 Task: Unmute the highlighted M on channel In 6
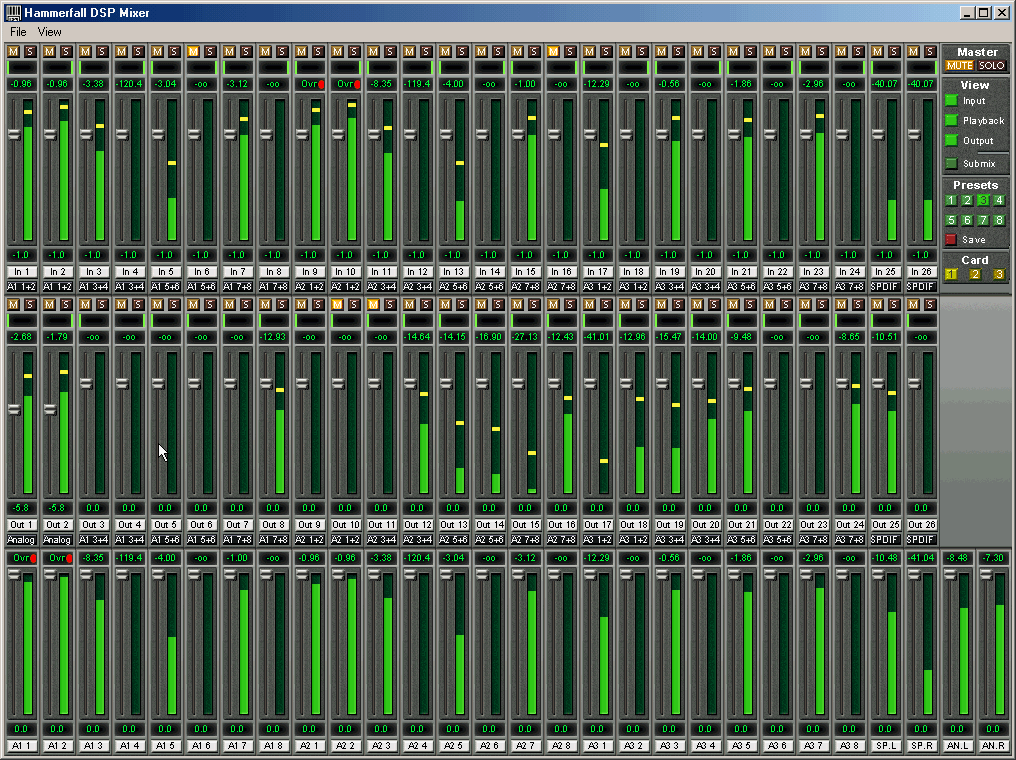click(193, 51)
